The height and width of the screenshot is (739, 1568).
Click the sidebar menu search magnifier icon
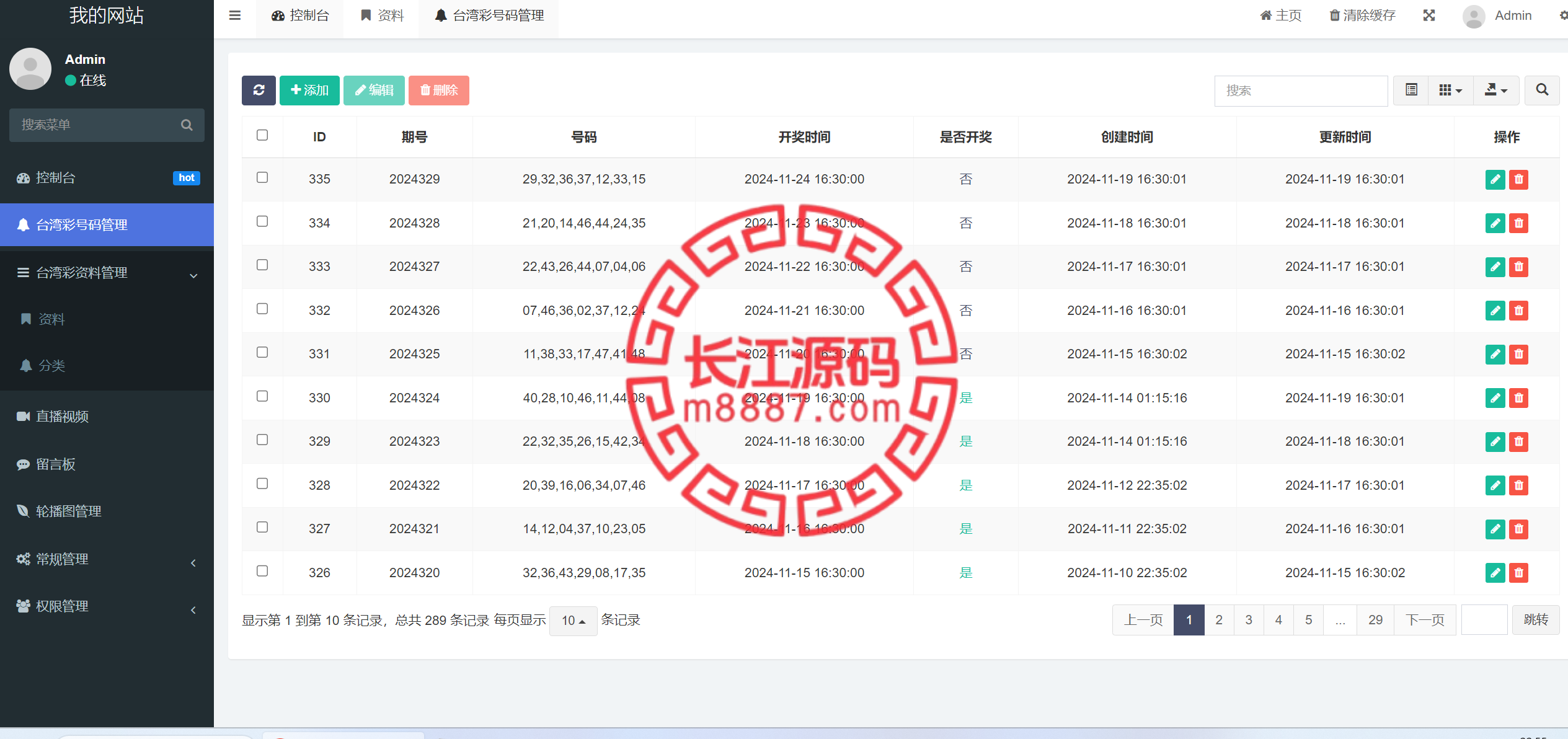point(187,125)
